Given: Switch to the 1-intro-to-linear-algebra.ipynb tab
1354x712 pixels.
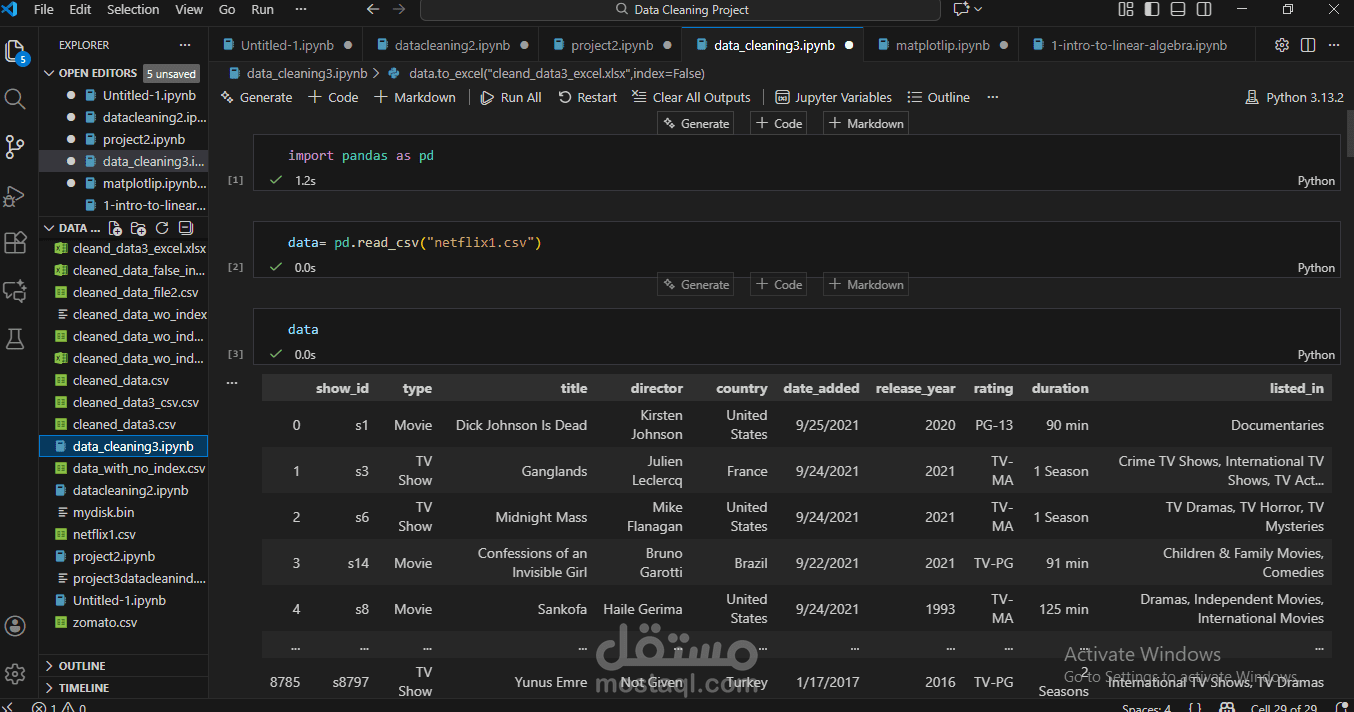Looking at the screenshot, I should click(1138, 45).
